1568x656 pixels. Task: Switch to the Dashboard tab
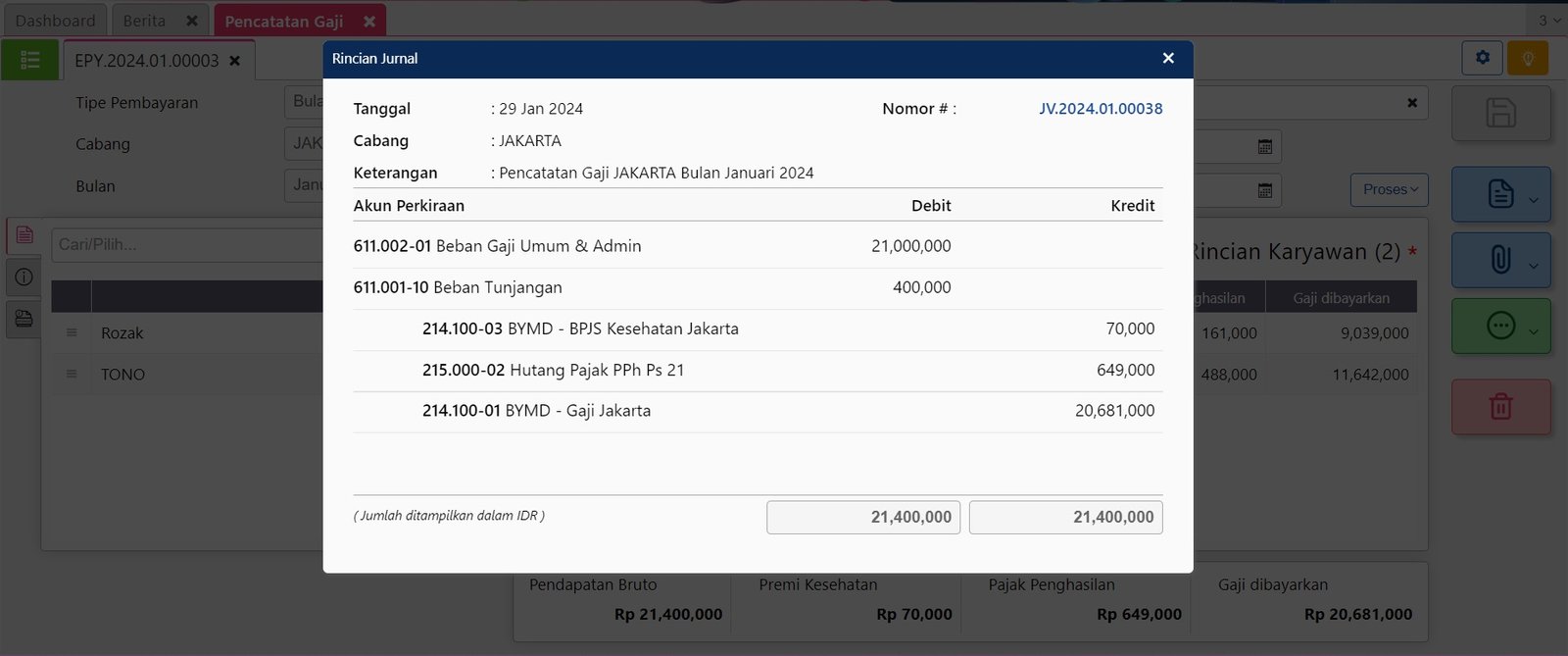point(55,21)
